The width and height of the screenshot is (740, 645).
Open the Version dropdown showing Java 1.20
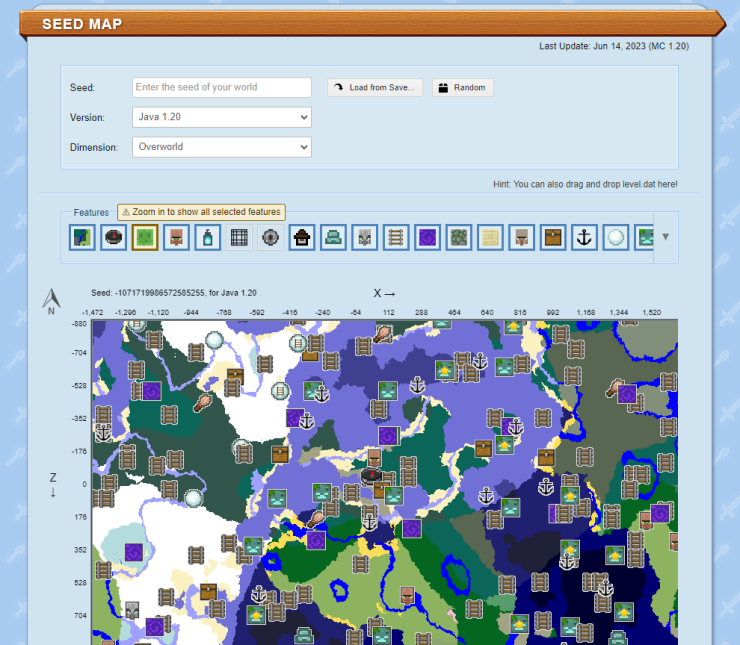(222, 117)
